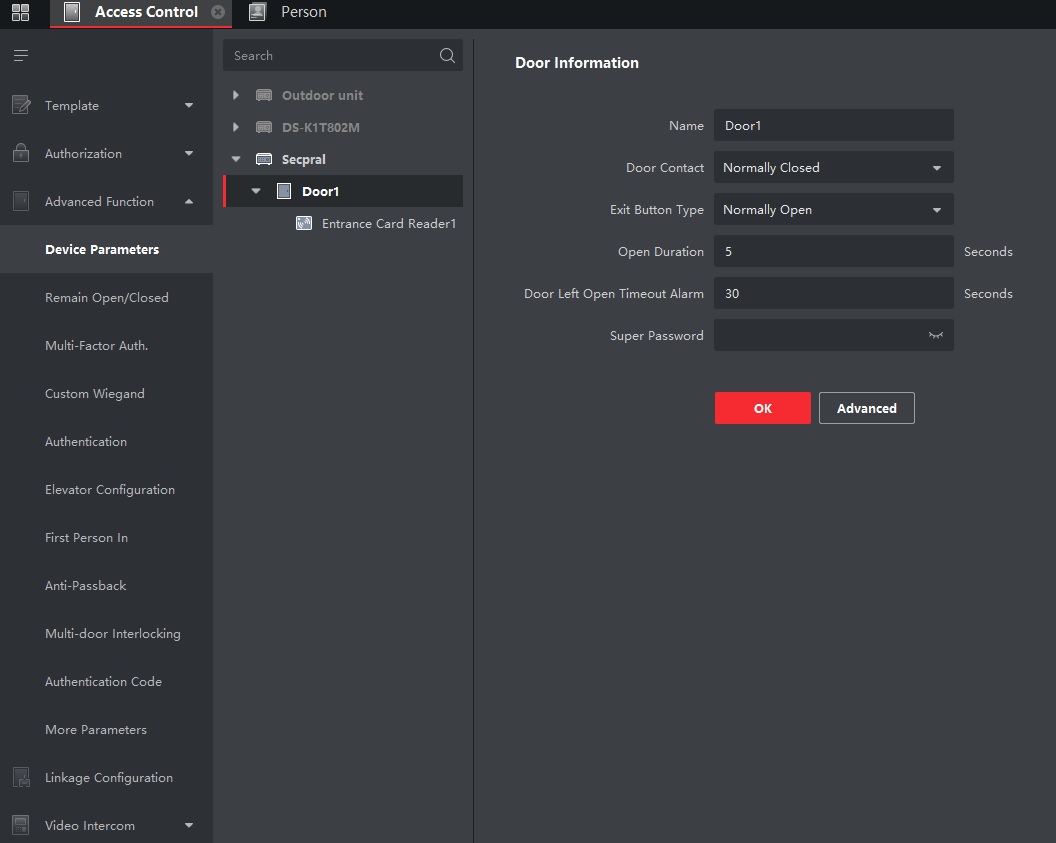Toggle Super Password visibility eye icon

click(x=936, y=336)
